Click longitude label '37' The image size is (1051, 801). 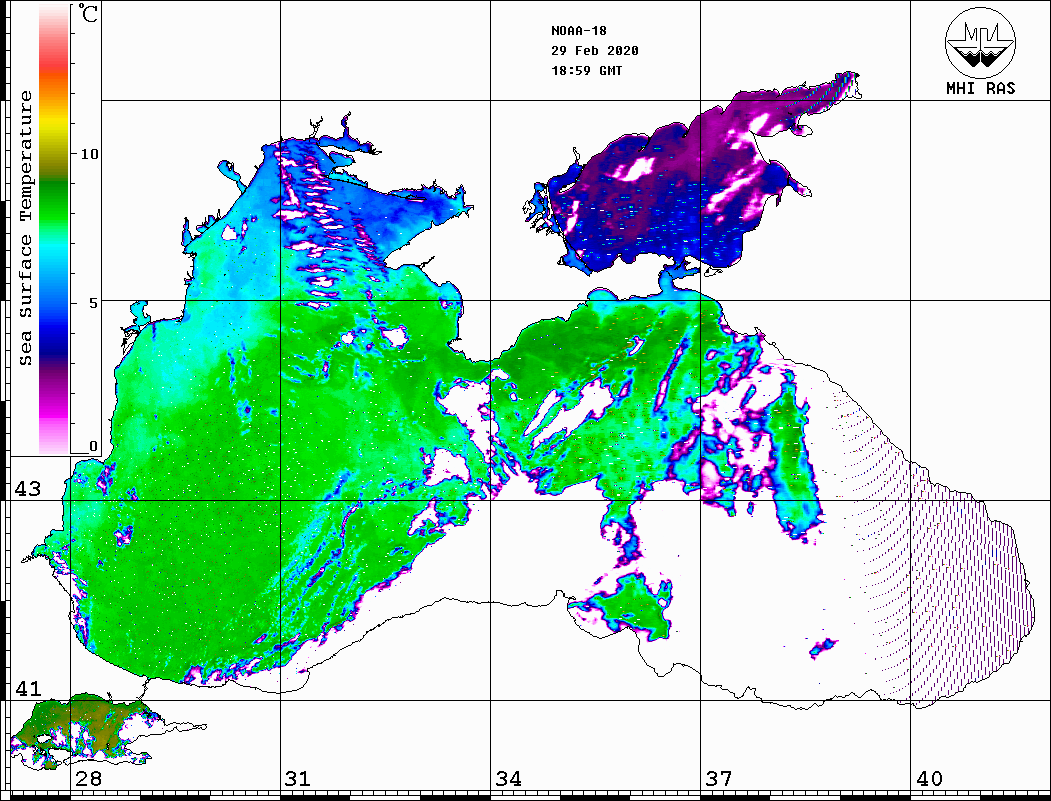[719, 778]
